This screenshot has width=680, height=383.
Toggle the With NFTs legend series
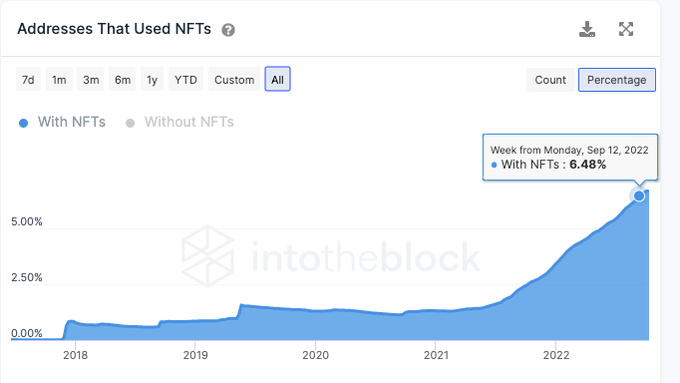click(62, 122)
